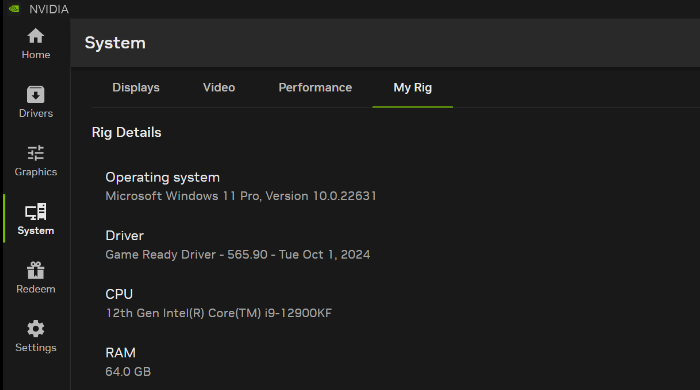Open Drivers via download-box icon

[x=36, y=95]
